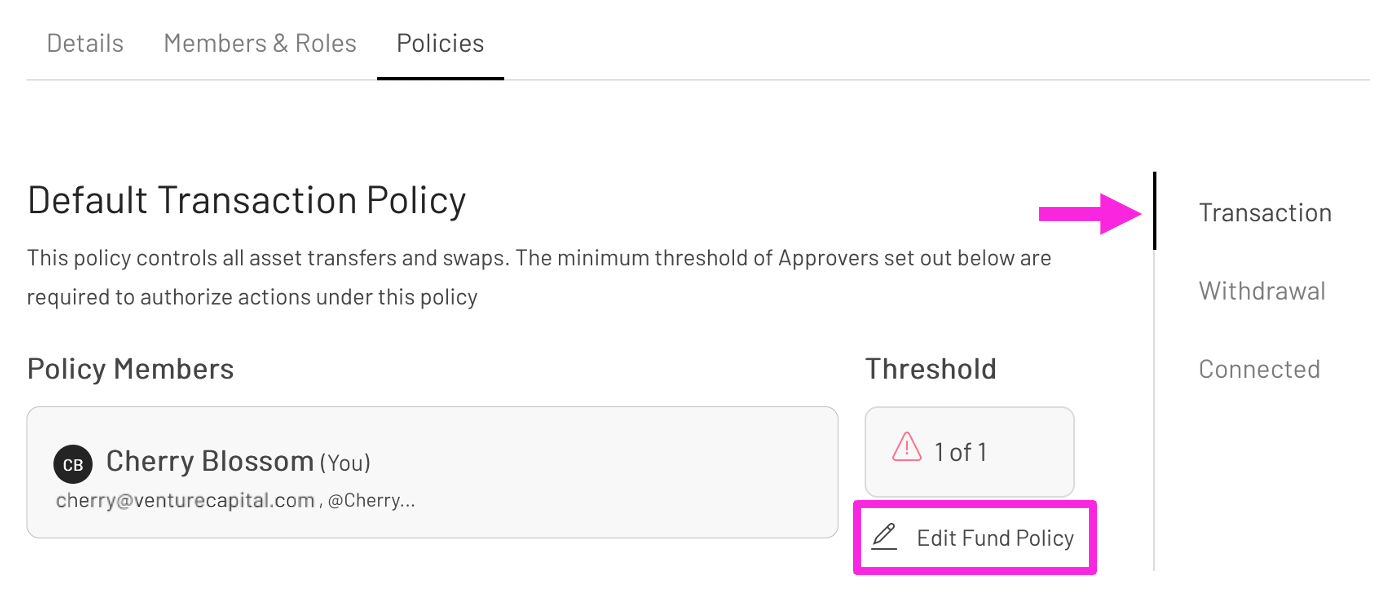Viewport: 1386px width, 600px height.
Task: Click the Policy Members section header
Action: tap(130, 368)
